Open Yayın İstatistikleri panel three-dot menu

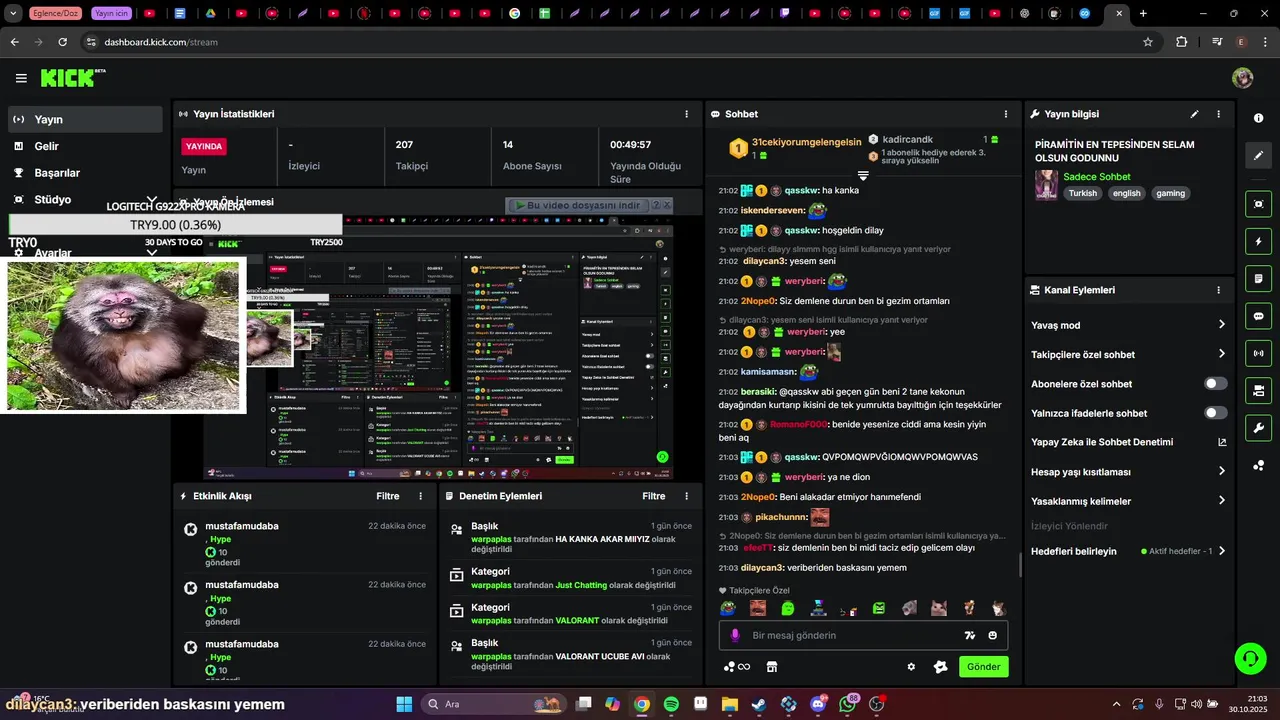(x=686, y=114)
